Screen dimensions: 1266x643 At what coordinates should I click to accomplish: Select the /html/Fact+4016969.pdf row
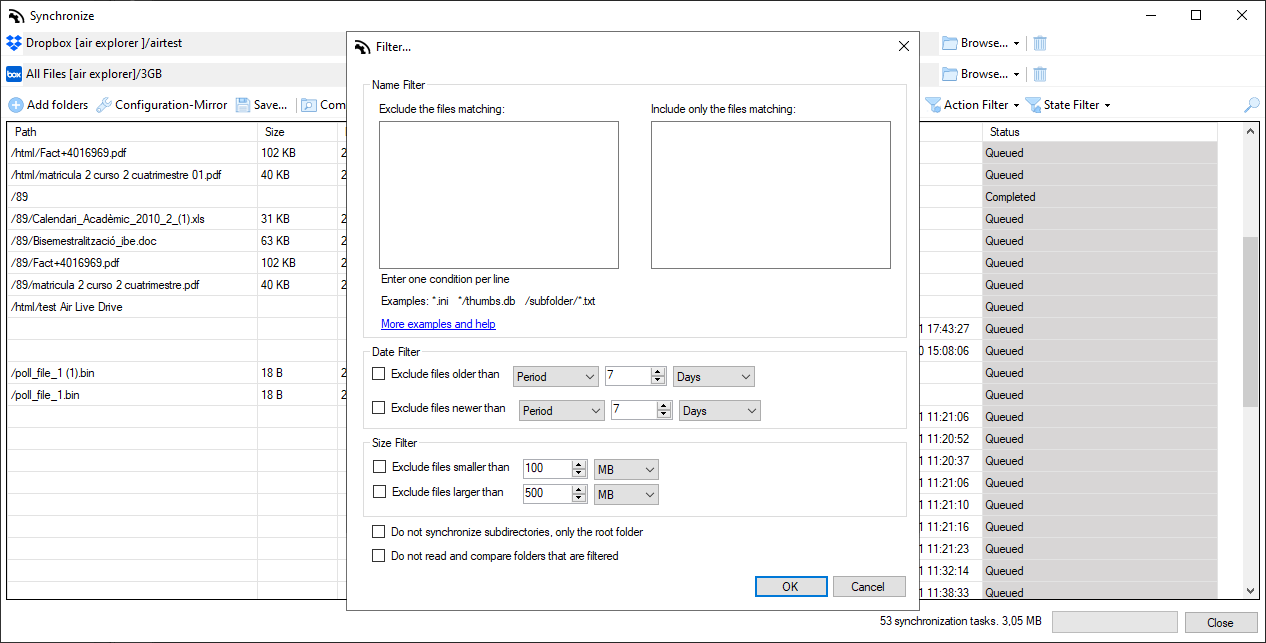coord(120,152)
